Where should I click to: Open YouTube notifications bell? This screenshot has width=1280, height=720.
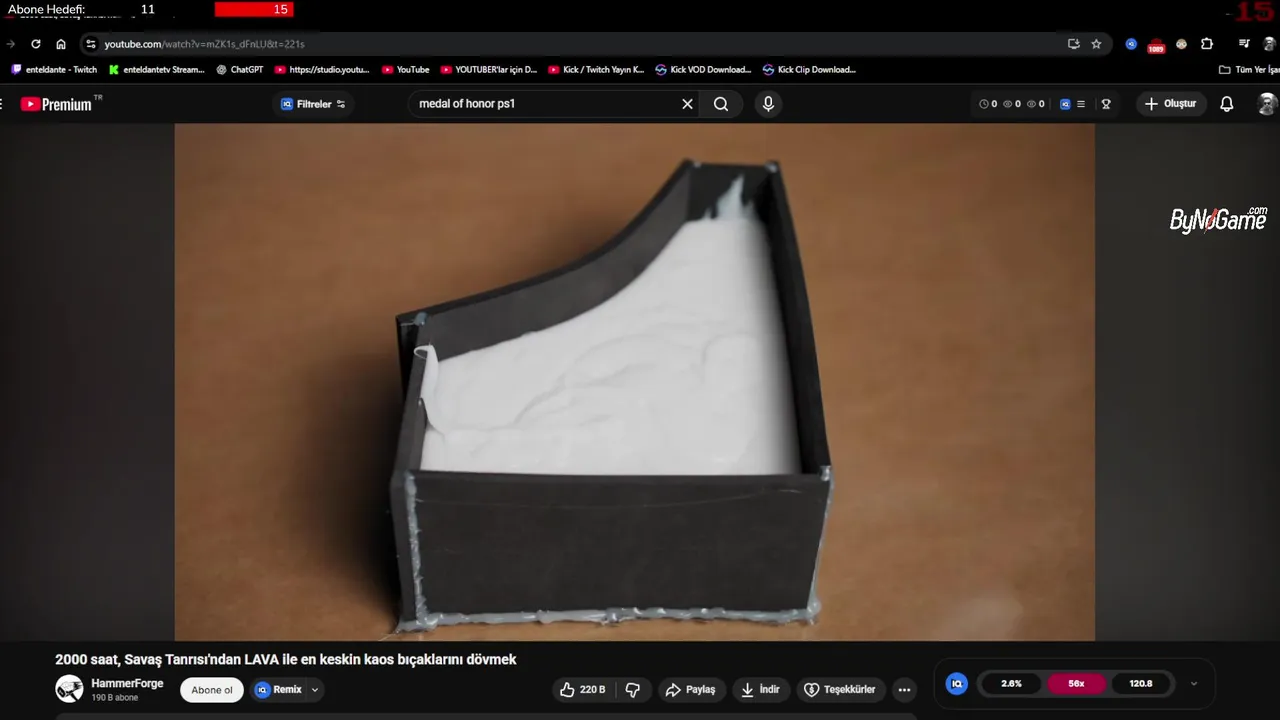click(1227, 104)
